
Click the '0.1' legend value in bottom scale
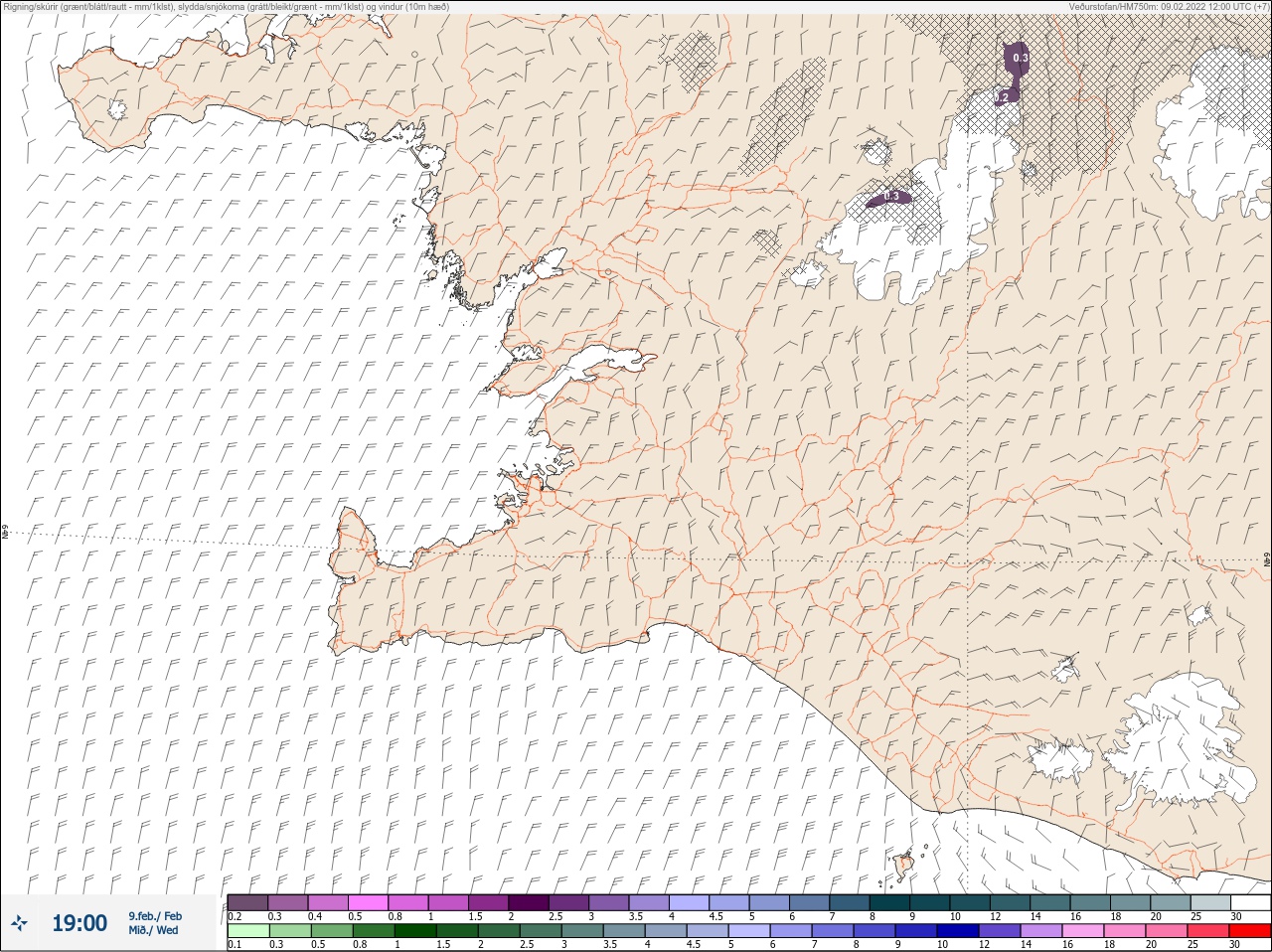tap(235, 945)
